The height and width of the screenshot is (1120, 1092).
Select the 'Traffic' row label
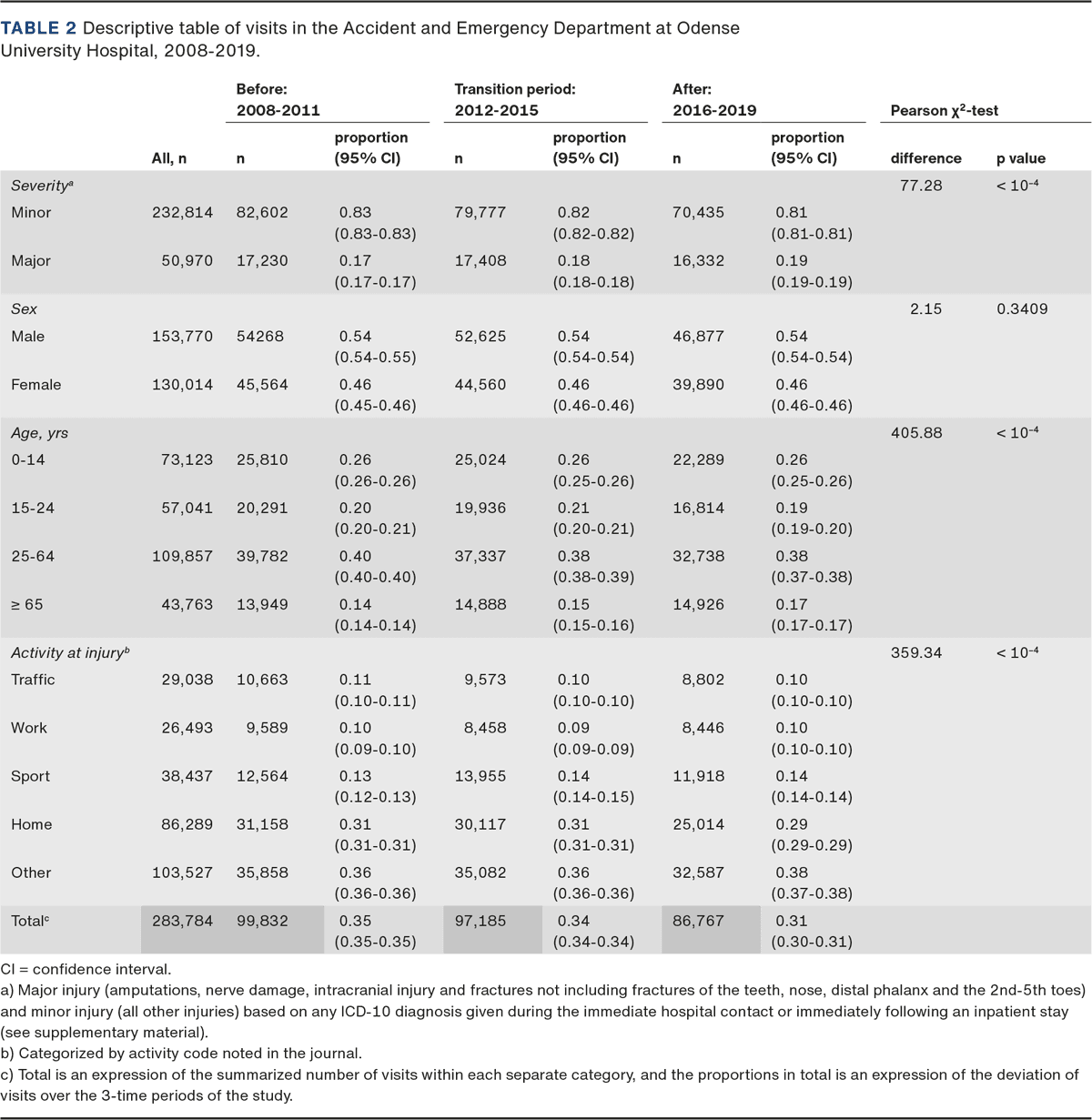[x=33, y=680]
